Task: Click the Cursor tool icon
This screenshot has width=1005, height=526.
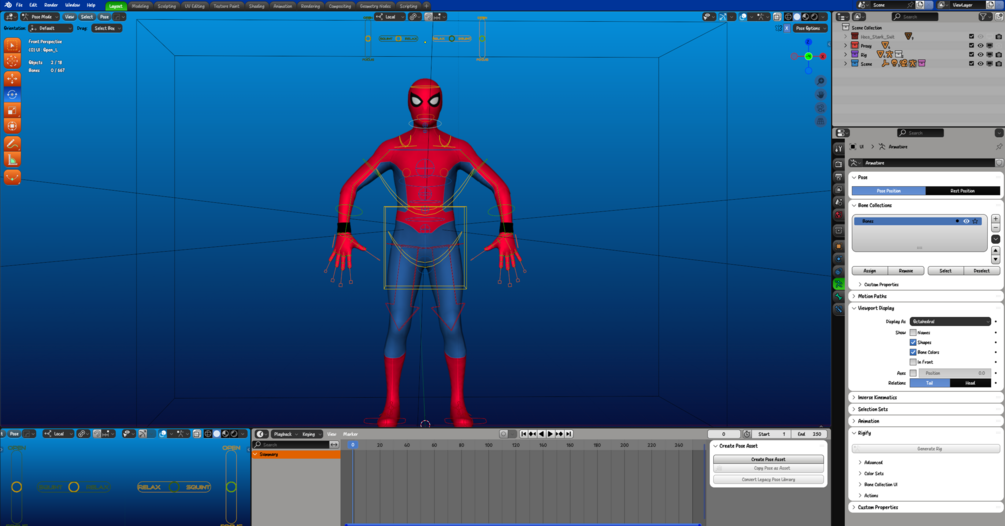Action: click(12, 62)
